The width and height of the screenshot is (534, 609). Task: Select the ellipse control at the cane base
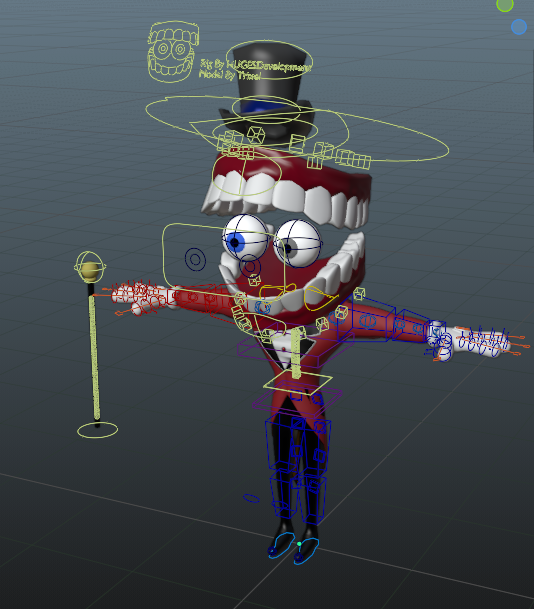tap(97, 430)
